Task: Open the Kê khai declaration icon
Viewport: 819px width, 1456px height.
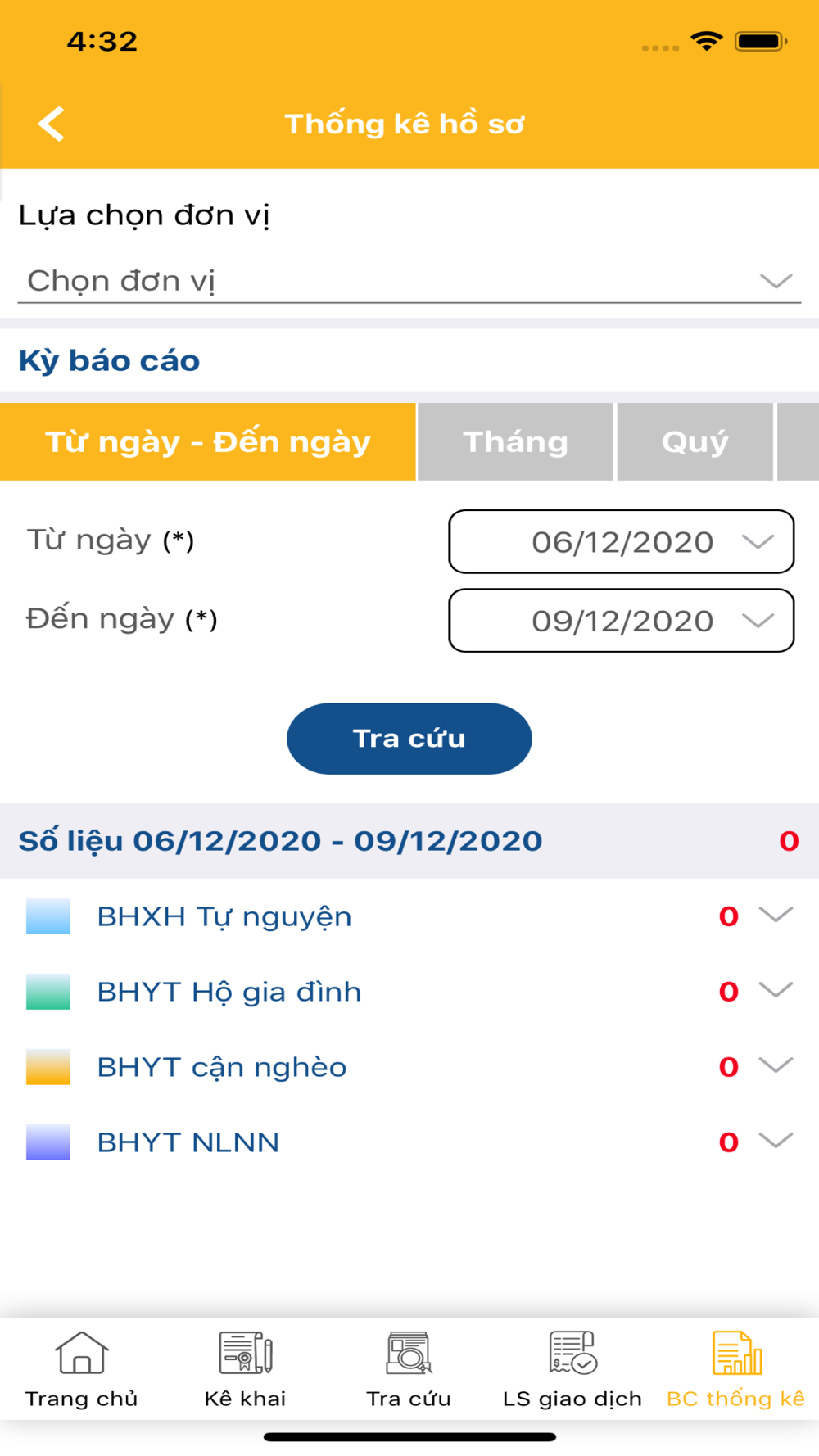Action: click(x=245, y=1353)
